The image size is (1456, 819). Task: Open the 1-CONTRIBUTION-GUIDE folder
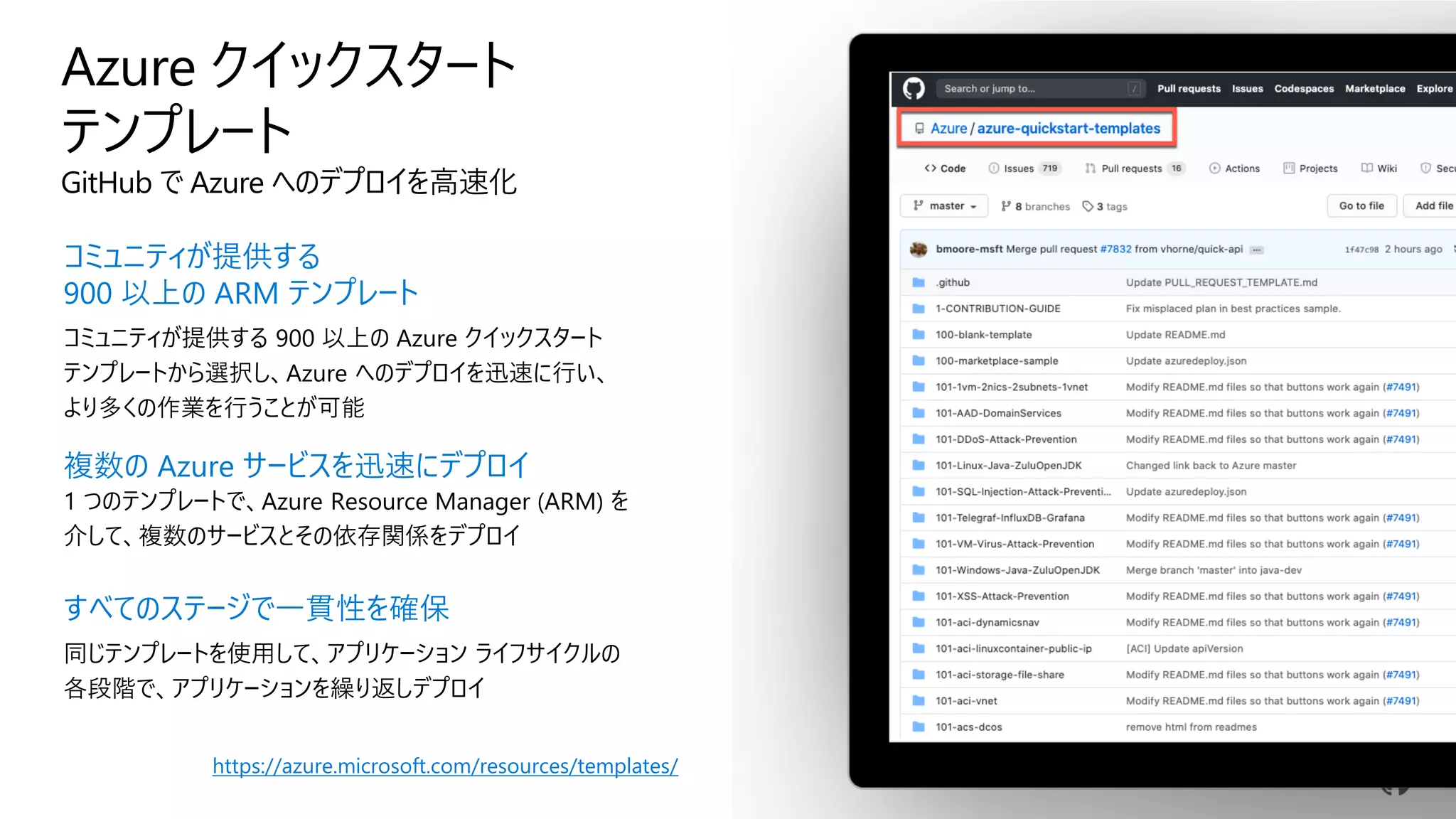click(998, 309)
